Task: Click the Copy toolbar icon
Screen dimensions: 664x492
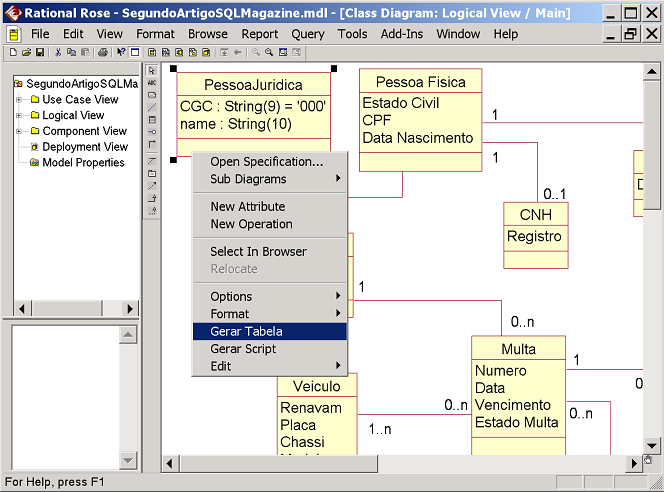Action: (72, 53)
